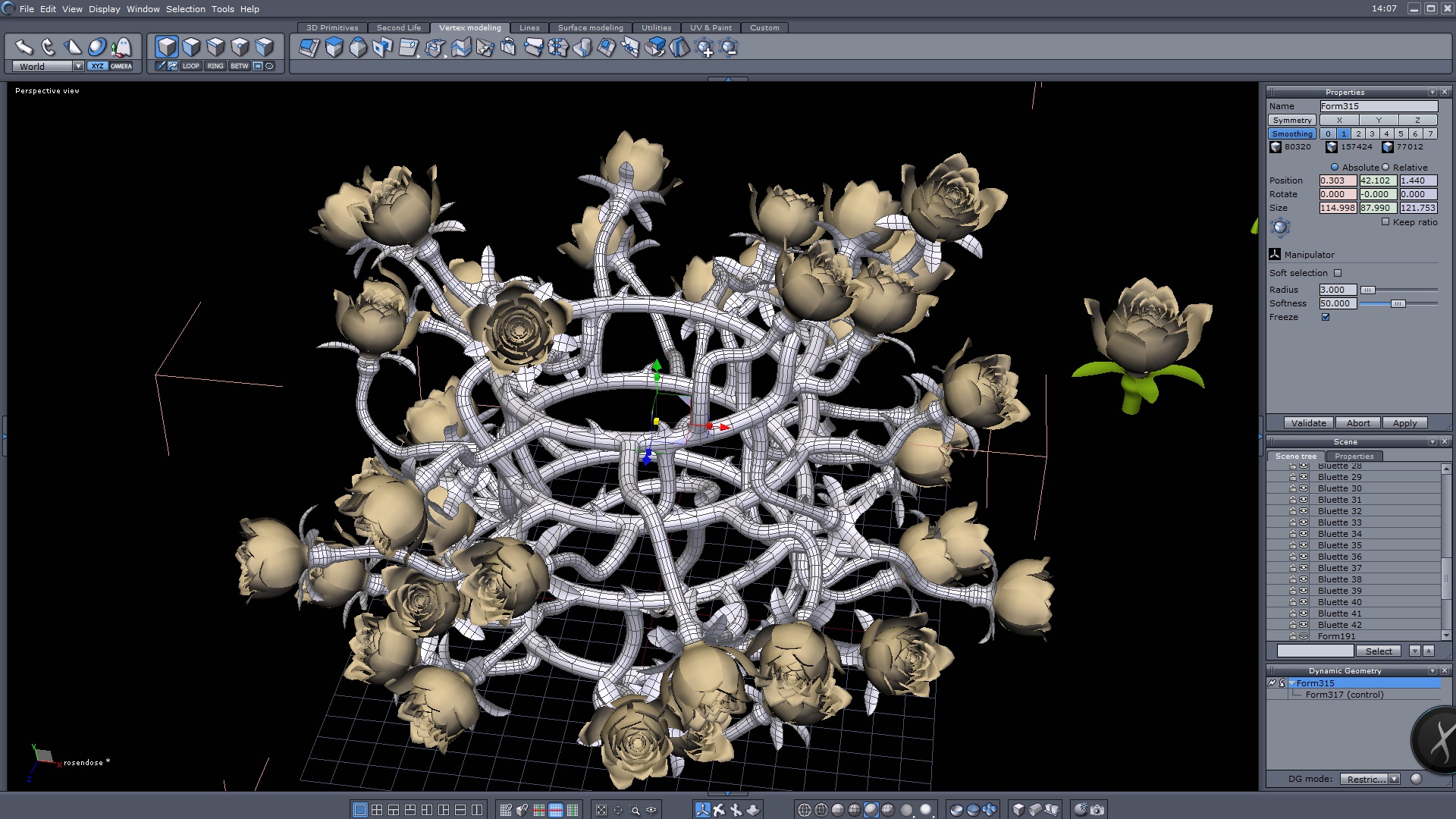
Task: Click the LOOP selection button
Action: tap(190, 66)
